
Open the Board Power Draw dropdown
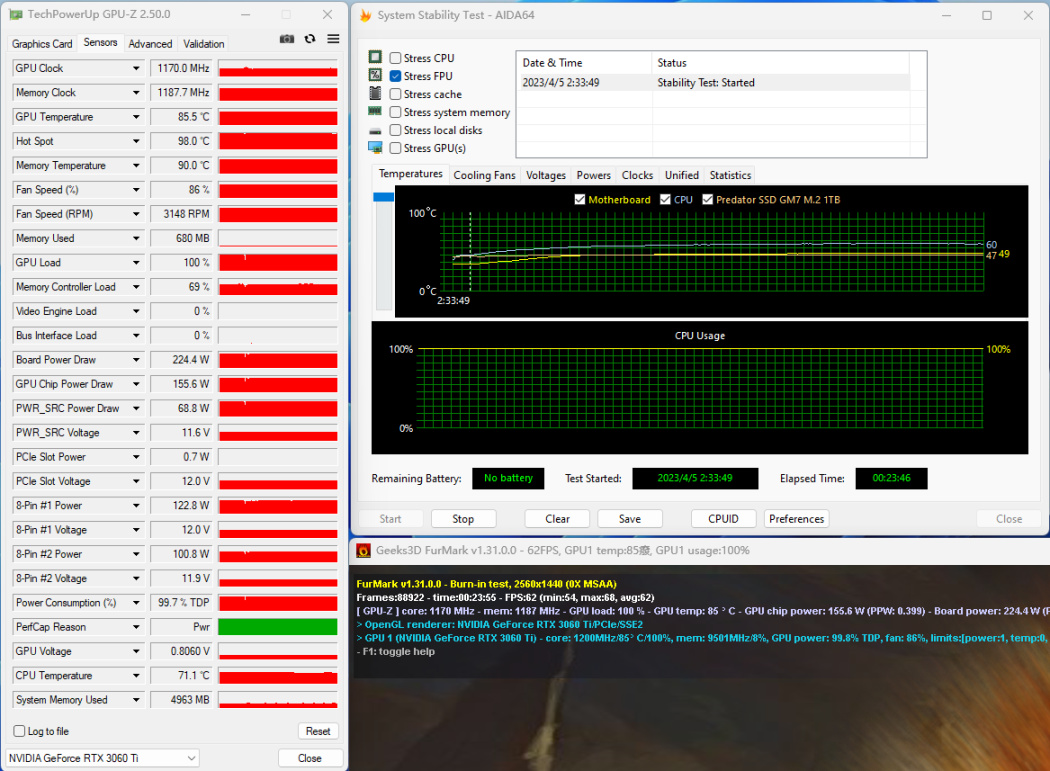[x=136, y=360]
